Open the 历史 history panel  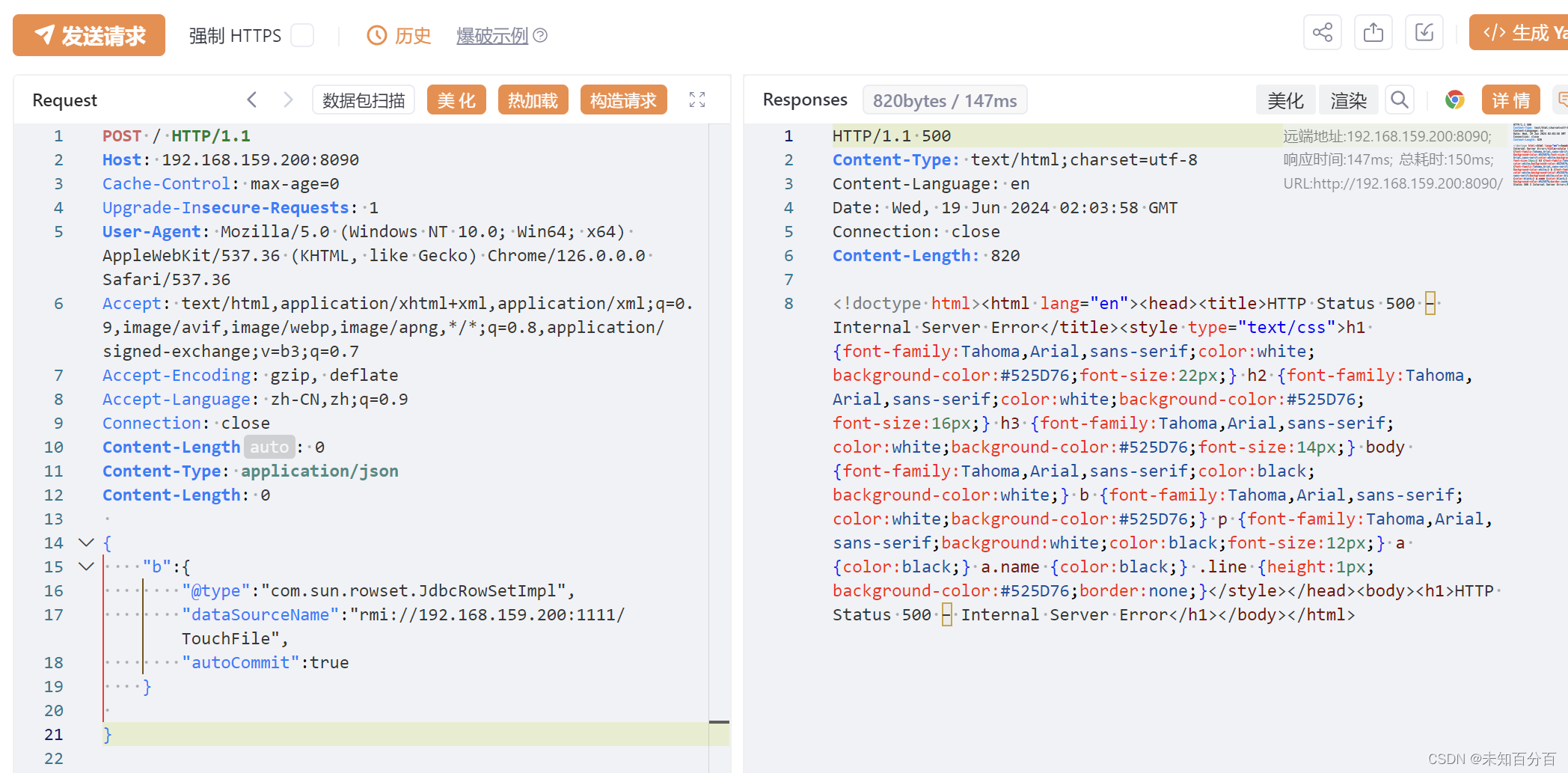[399, 35]
